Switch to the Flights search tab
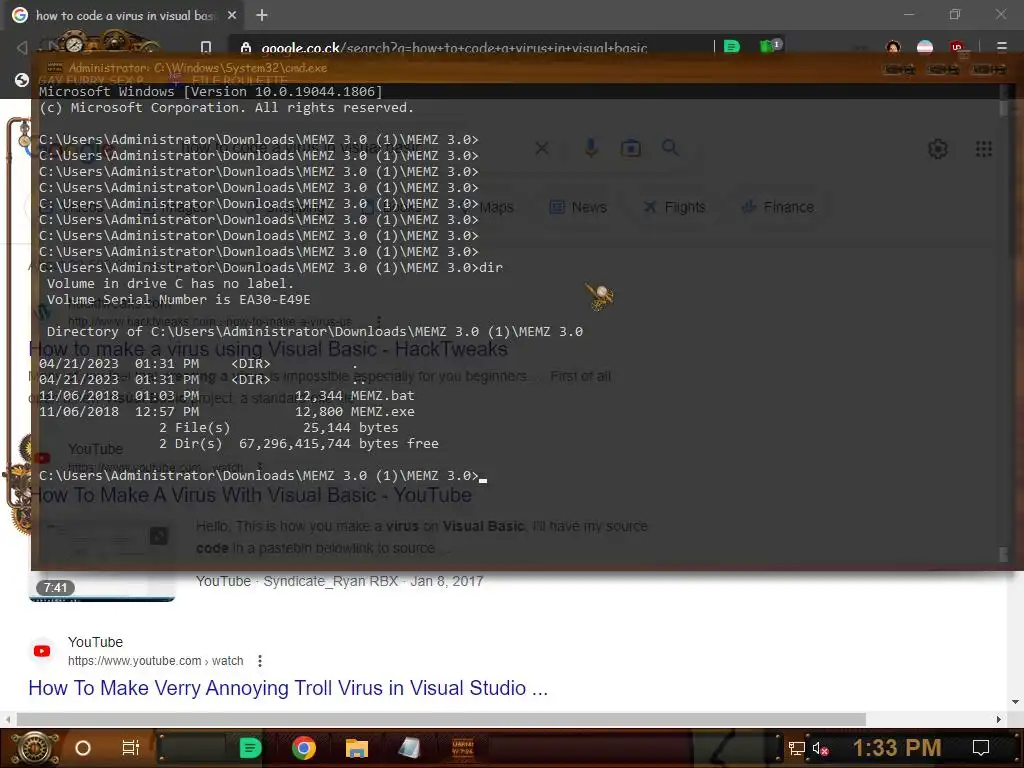 [x=674, y=207]
